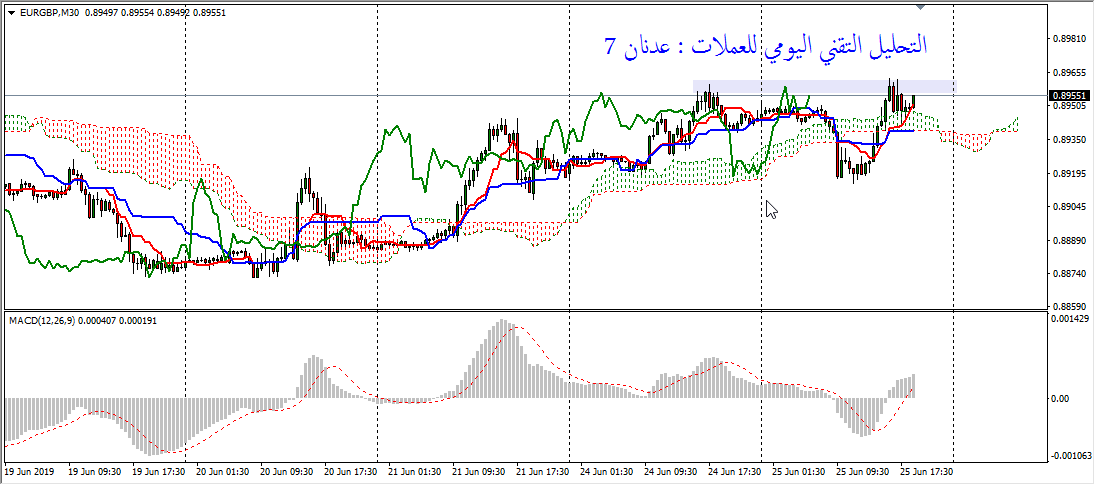The width and height of the screenshot is (1095, 485).
Task: Click the 0.88890 price scale label
Action: (1069, 240)
